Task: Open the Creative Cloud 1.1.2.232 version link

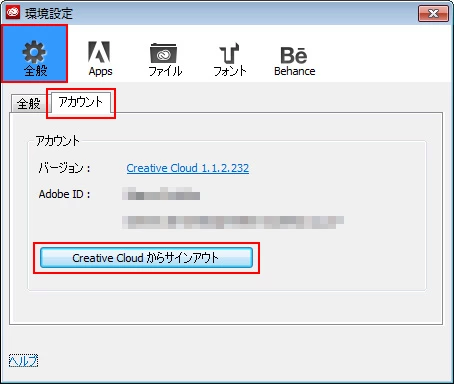Action: point(188,168)
